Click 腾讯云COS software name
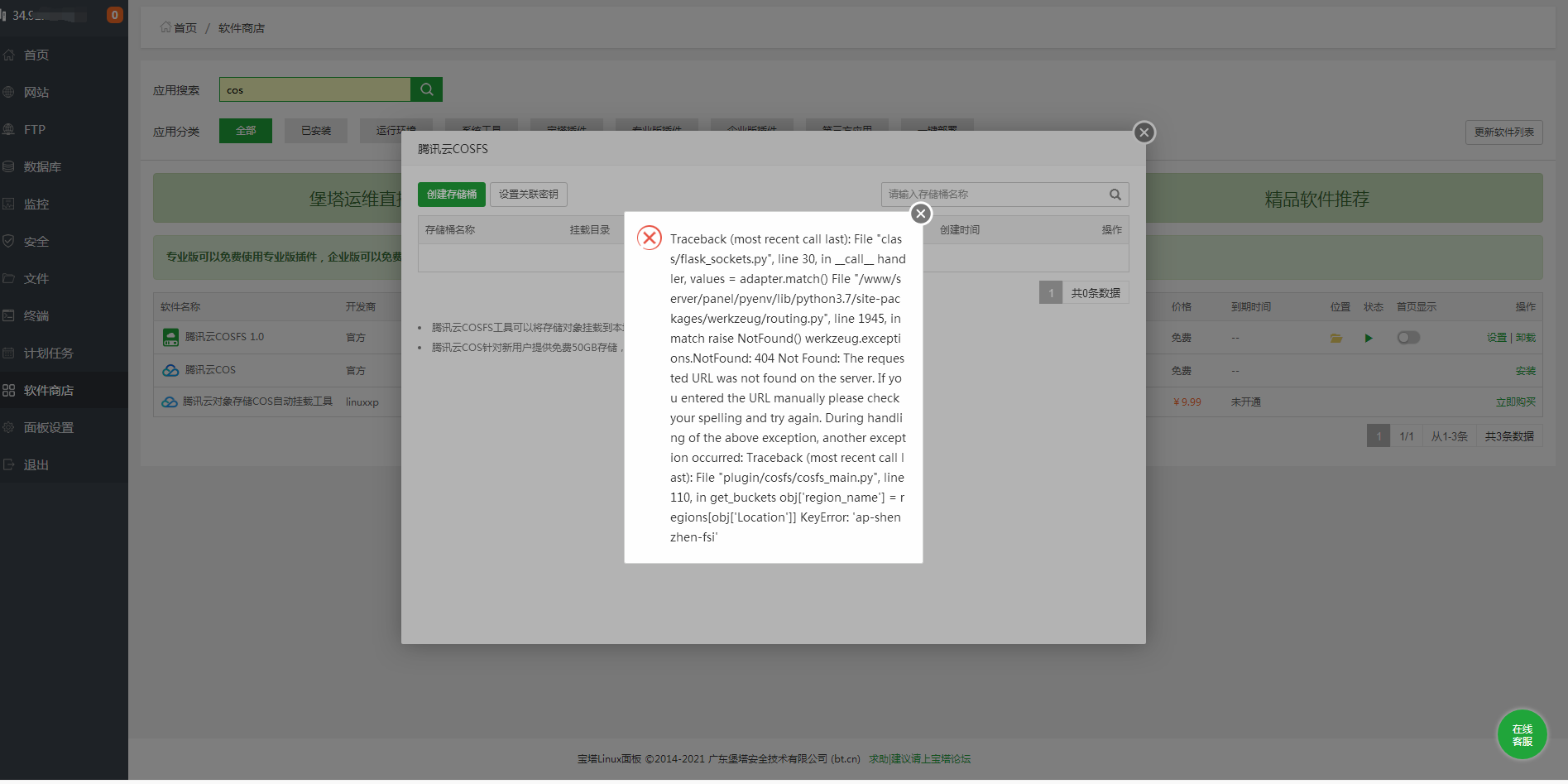Viewport: 1568px width, 784px height. (210, 370)
